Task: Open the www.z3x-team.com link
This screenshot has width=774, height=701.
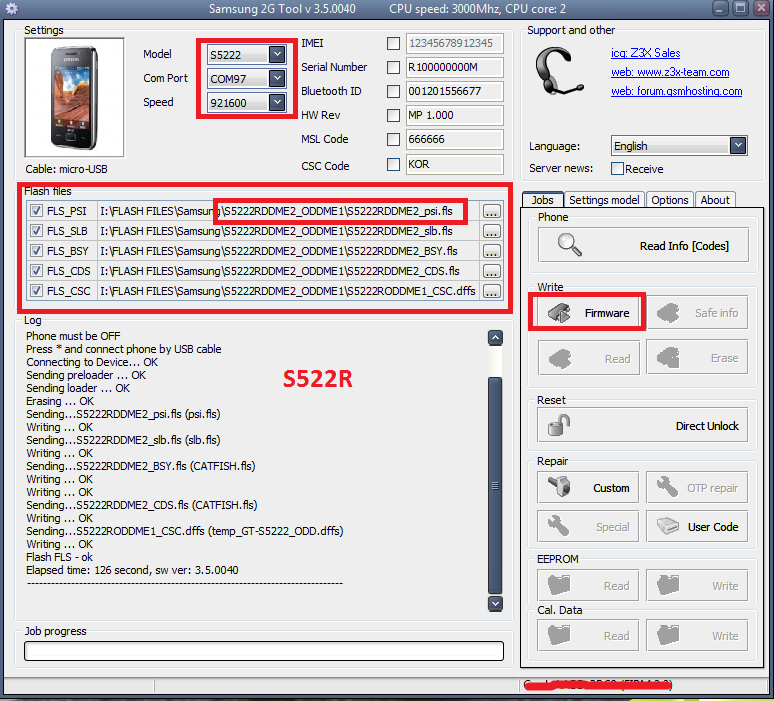Action: (670, 72)
